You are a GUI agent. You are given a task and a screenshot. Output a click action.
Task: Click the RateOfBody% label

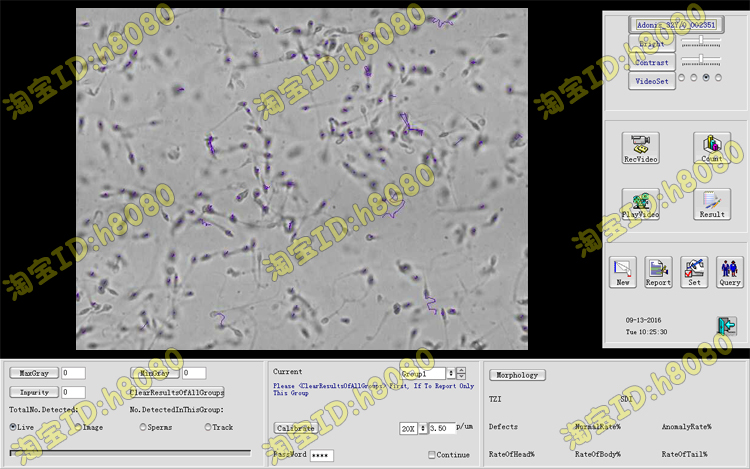click(597, 454)
